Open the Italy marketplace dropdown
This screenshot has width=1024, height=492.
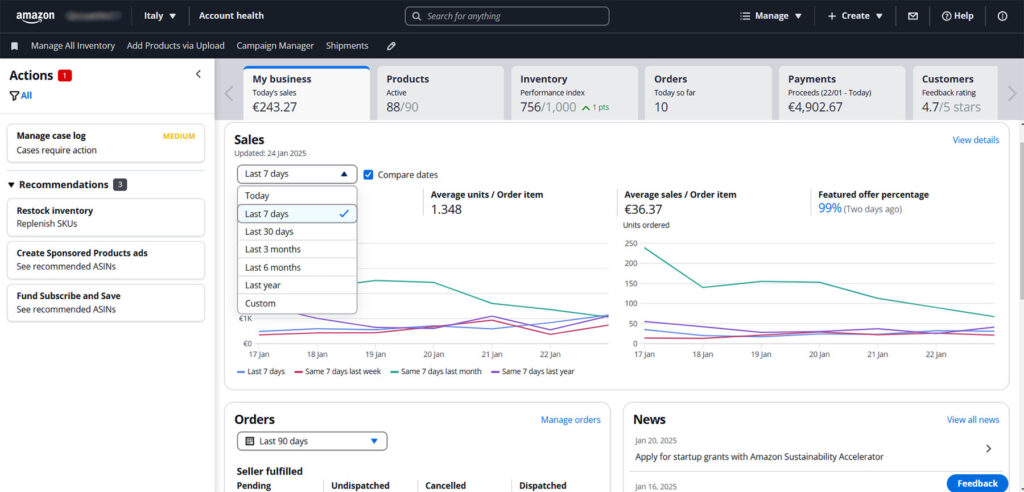(x=160, y=16)
